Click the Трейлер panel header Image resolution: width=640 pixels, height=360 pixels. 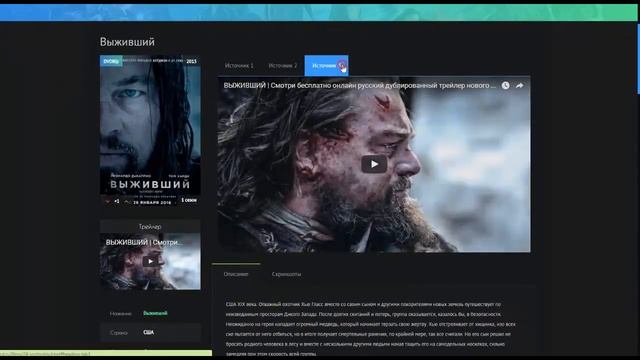click(150, 227)
